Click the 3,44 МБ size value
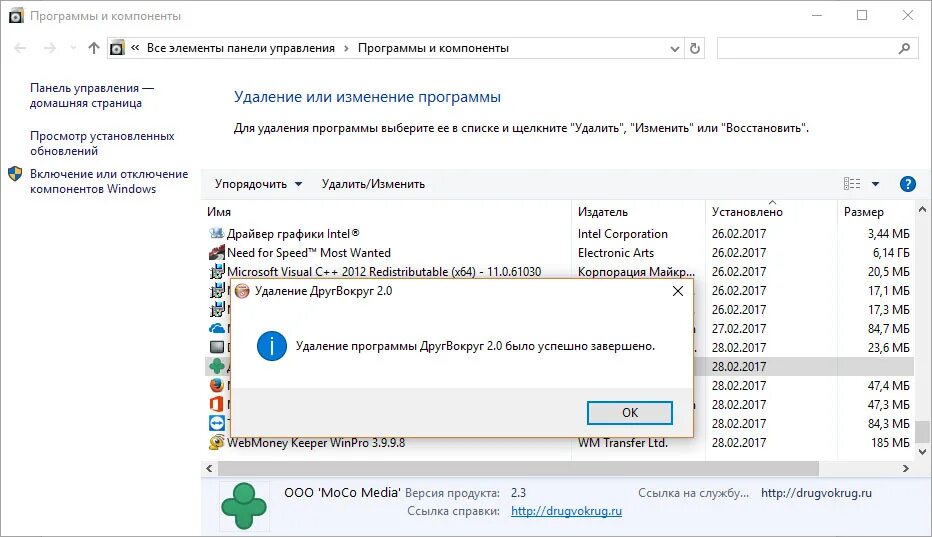The height and width of the screenshot is (537, 932). point(889,234)
